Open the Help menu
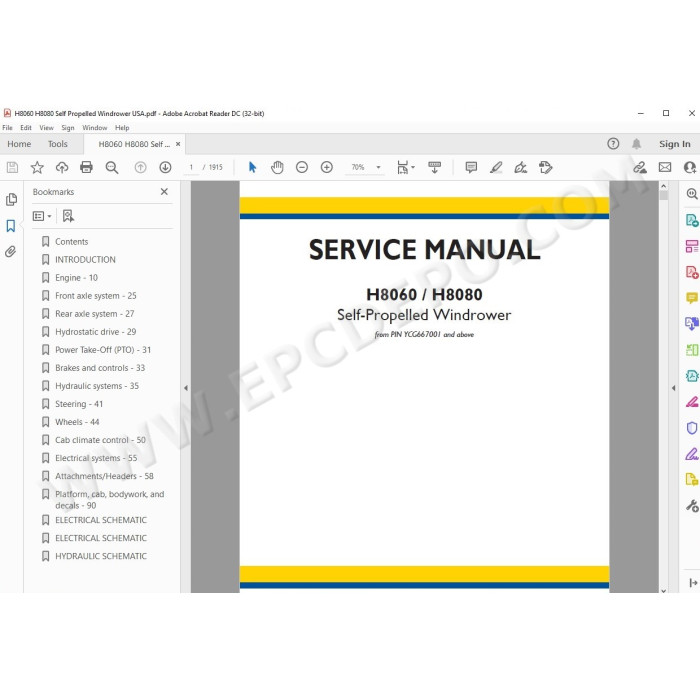 (122, 128)
